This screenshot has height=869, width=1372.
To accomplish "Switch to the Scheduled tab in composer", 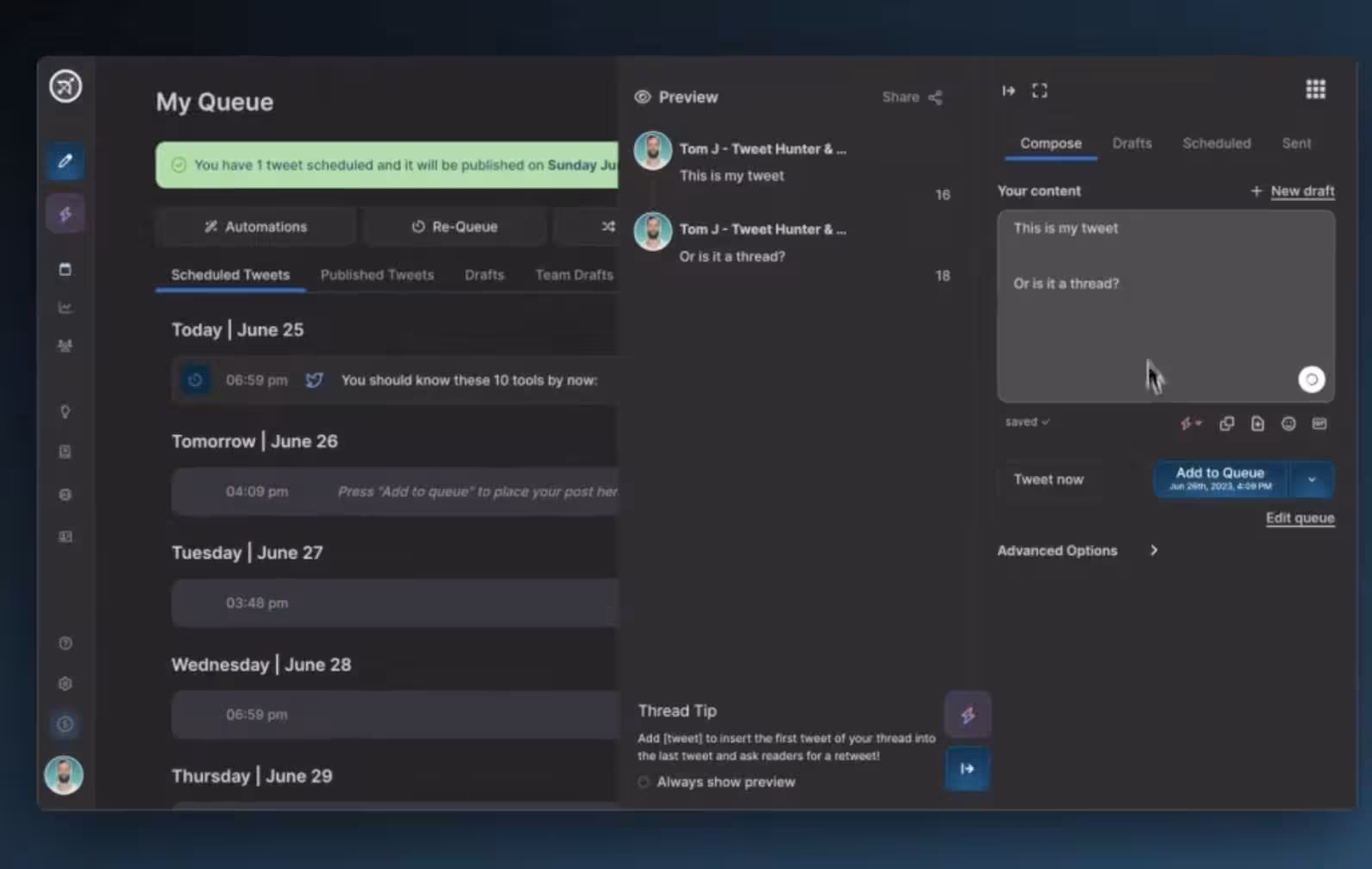I will [x=1216, y=143].
